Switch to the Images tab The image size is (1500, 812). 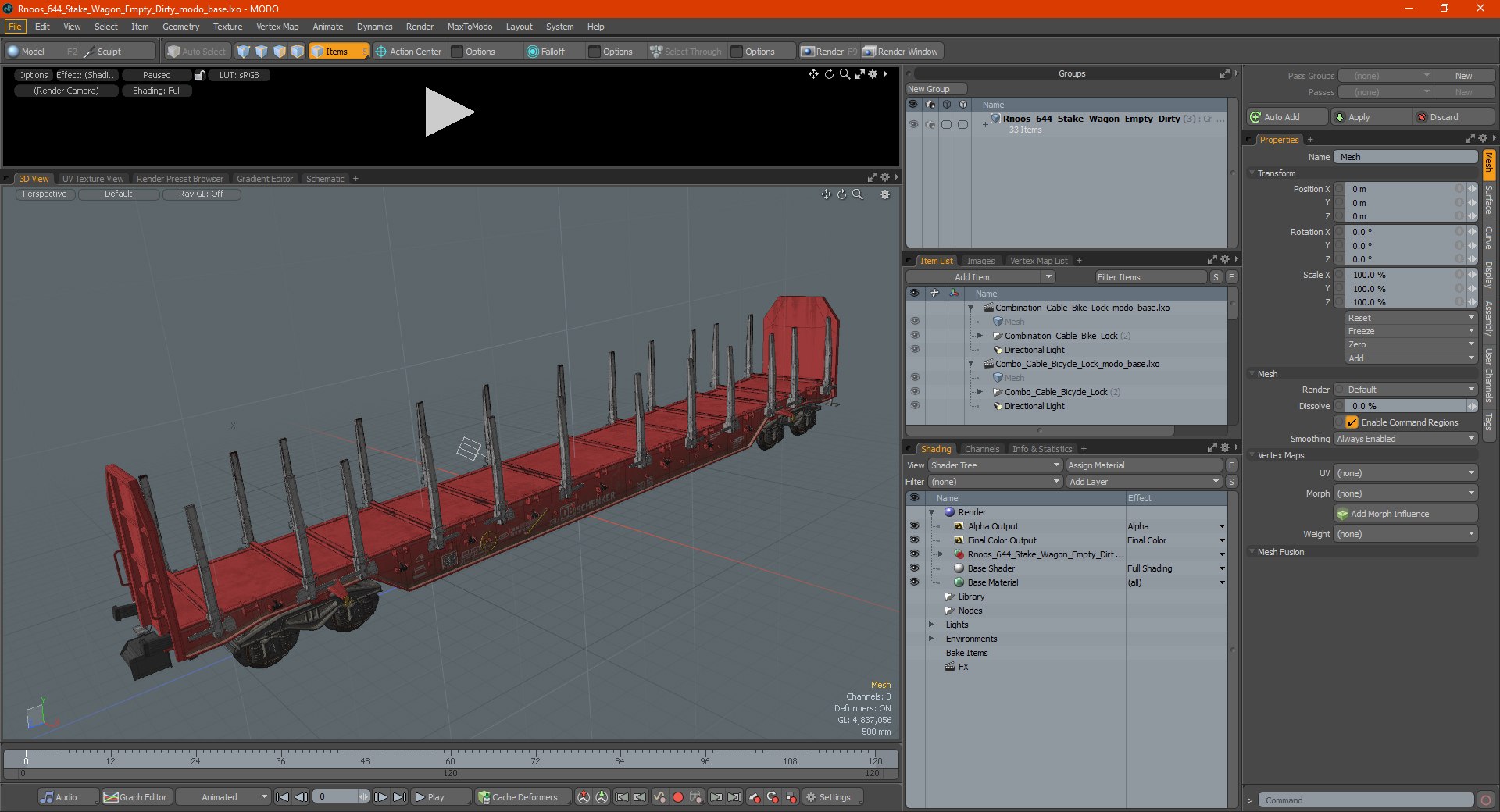pyautogui.click(x=980, y=261)
